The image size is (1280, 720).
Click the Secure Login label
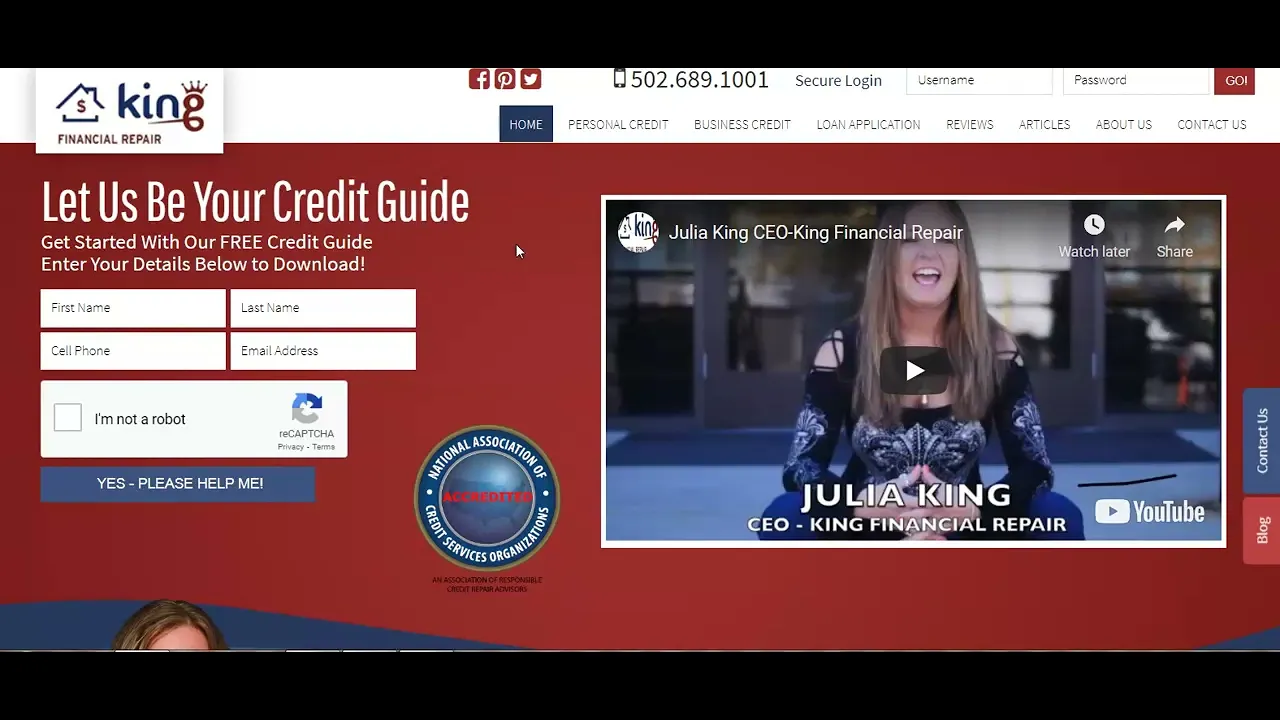(838, 81)
